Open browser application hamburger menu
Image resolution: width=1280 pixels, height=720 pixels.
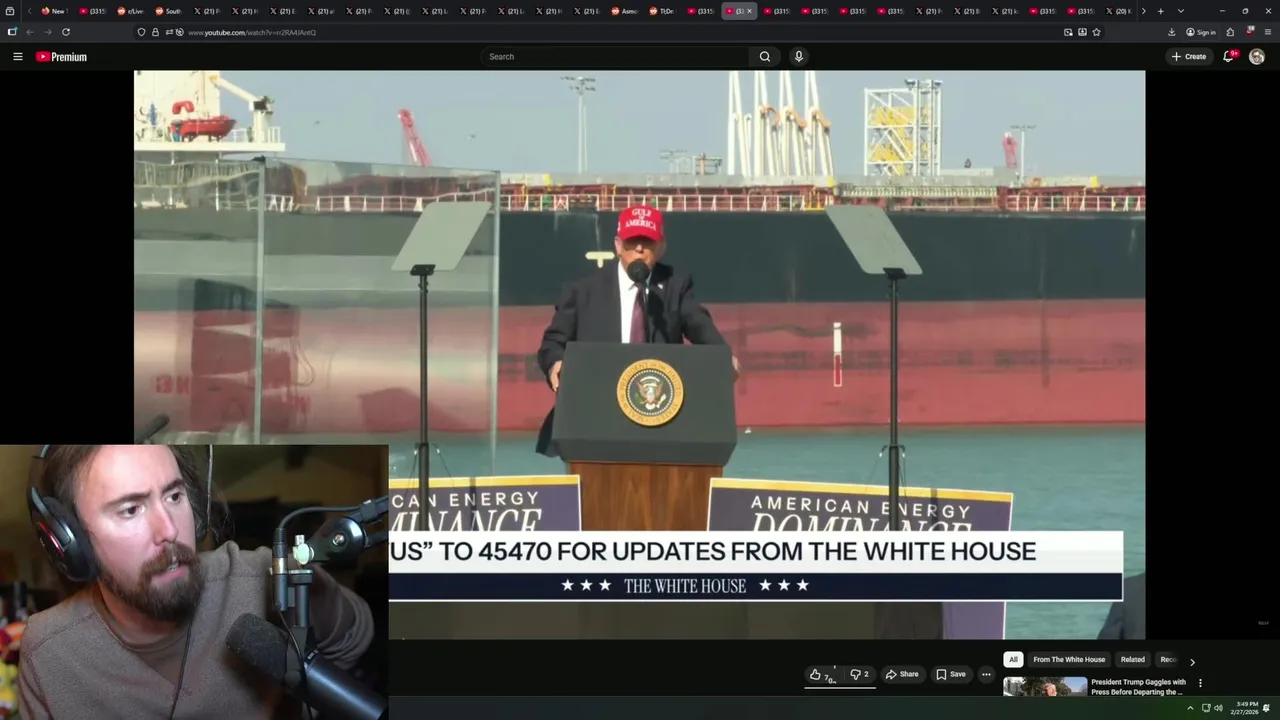(x=1268, y=32)
